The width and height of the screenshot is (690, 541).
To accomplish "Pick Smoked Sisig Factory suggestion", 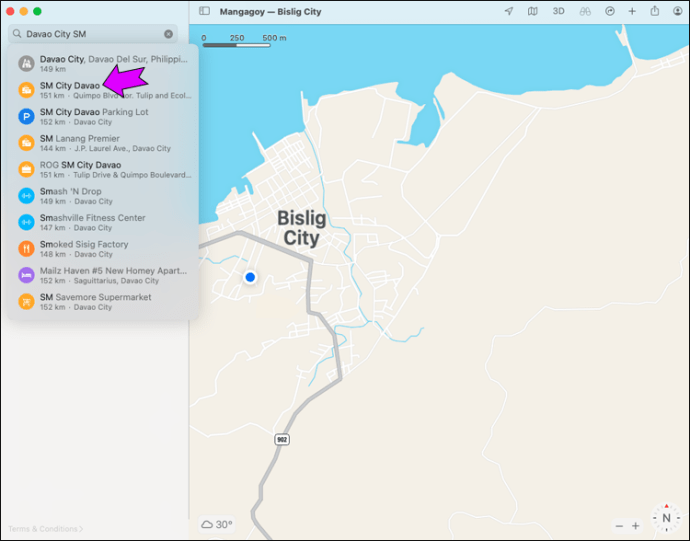I will click(x=105, y=249).
